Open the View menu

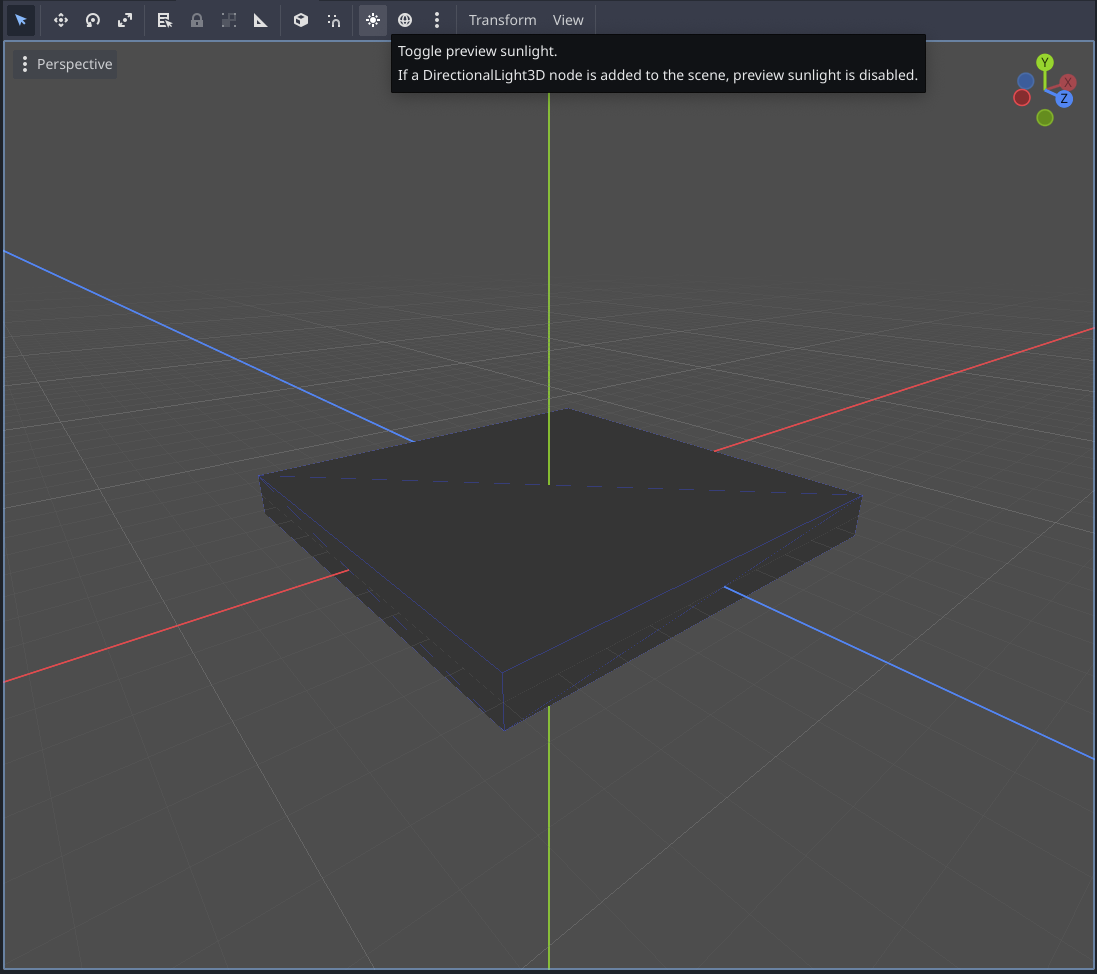568,20
